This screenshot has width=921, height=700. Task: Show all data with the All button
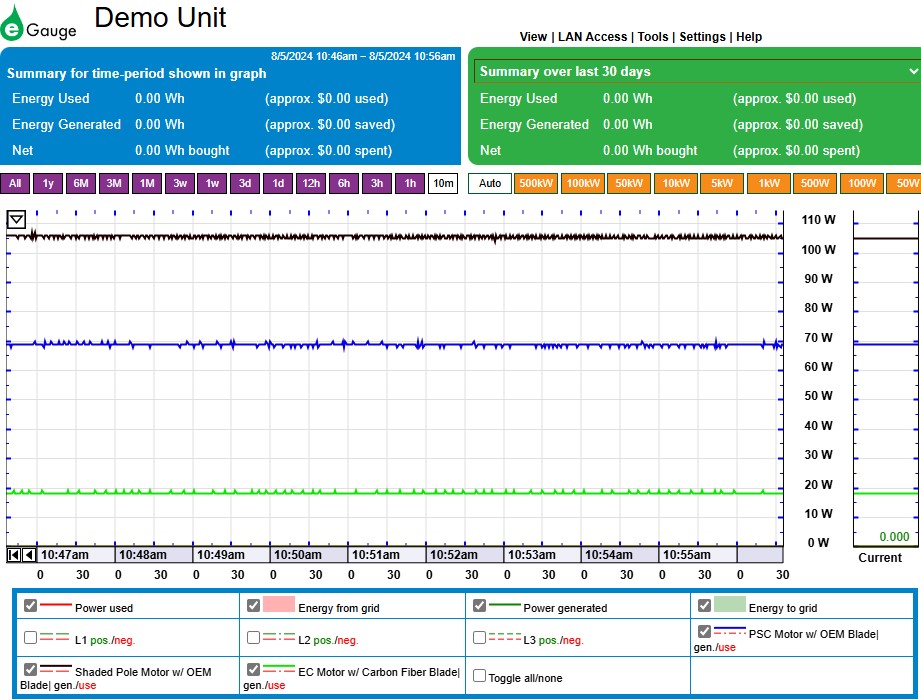(15, 184)
